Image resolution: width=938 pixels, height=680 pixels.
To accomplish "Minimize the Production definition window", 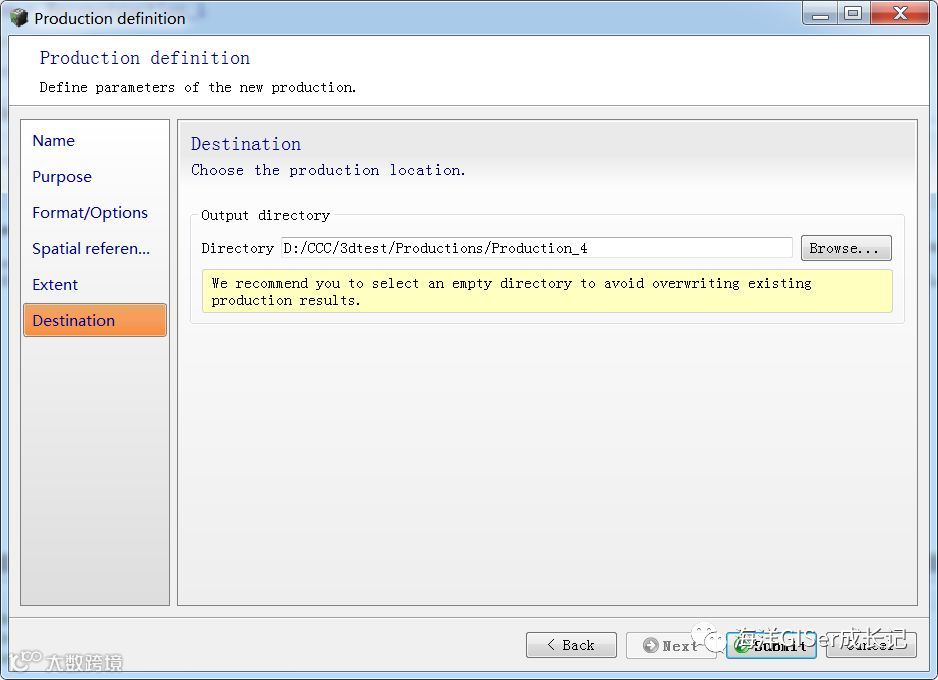I will point(820,14).
